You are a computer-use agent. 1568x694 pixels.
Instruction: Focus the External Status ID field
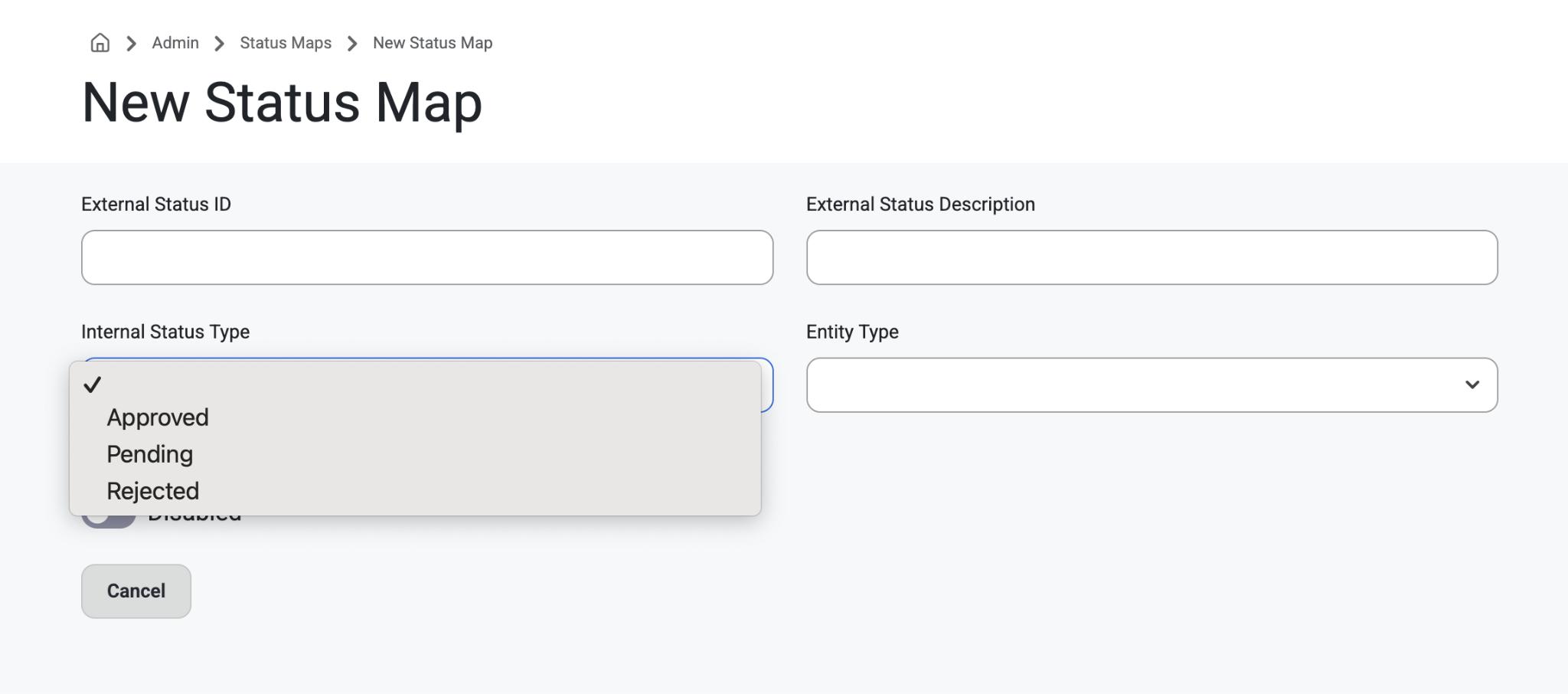point(427,257)
